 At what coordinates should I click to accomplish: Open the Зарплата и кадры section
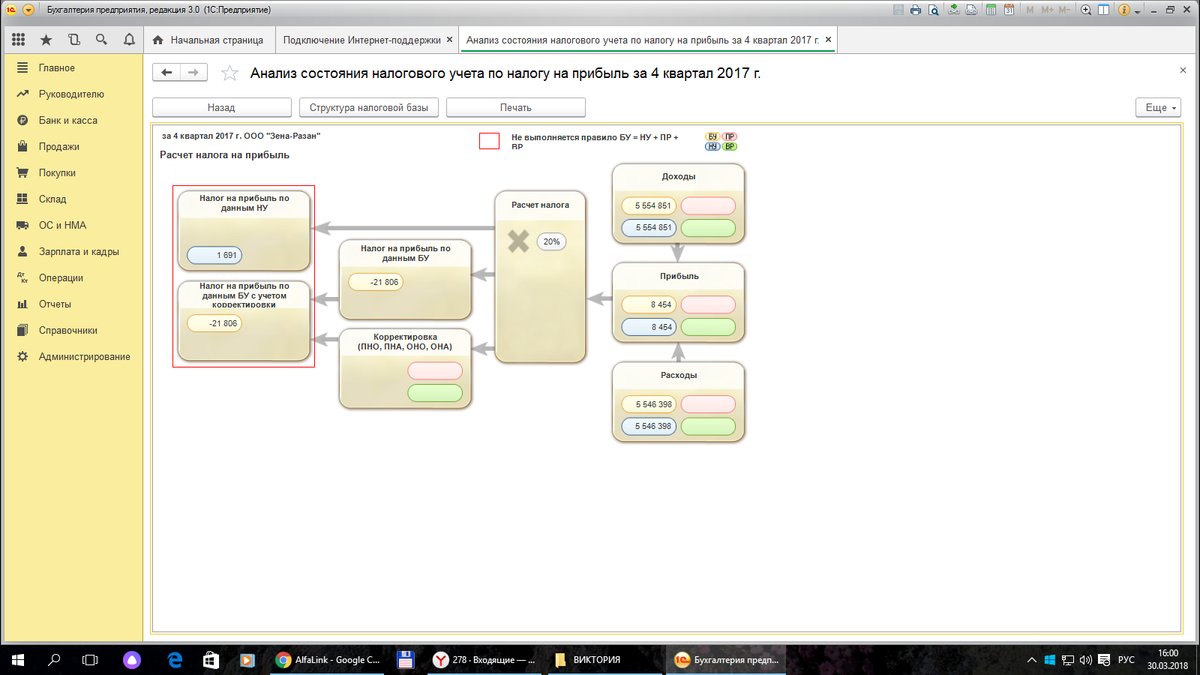coord(71,252)
